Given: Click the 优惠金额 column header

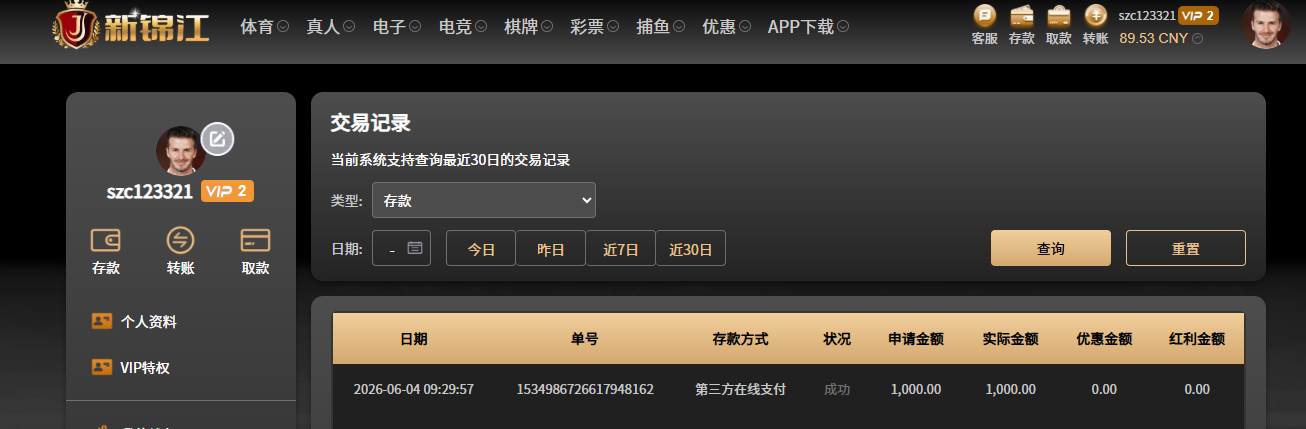Looking at the screenshot, I should tap(1104, 339).
